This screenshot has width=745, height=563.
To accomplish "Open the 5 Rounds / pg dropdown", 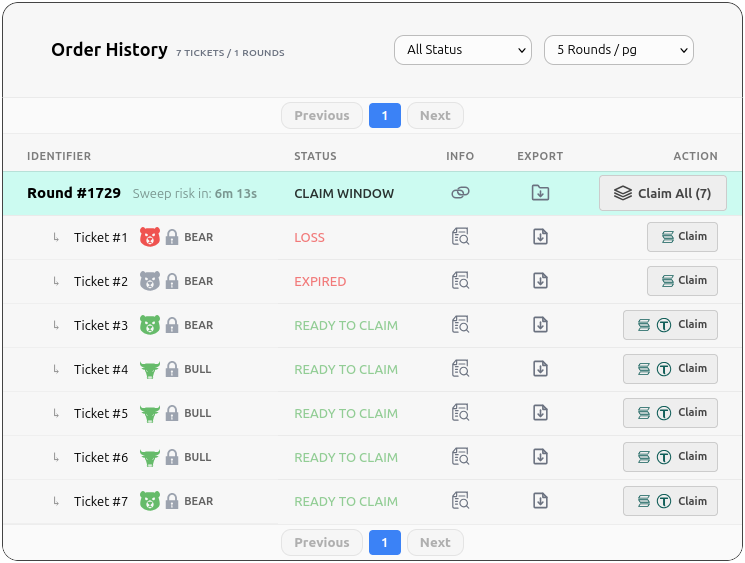I will [619, 50].
